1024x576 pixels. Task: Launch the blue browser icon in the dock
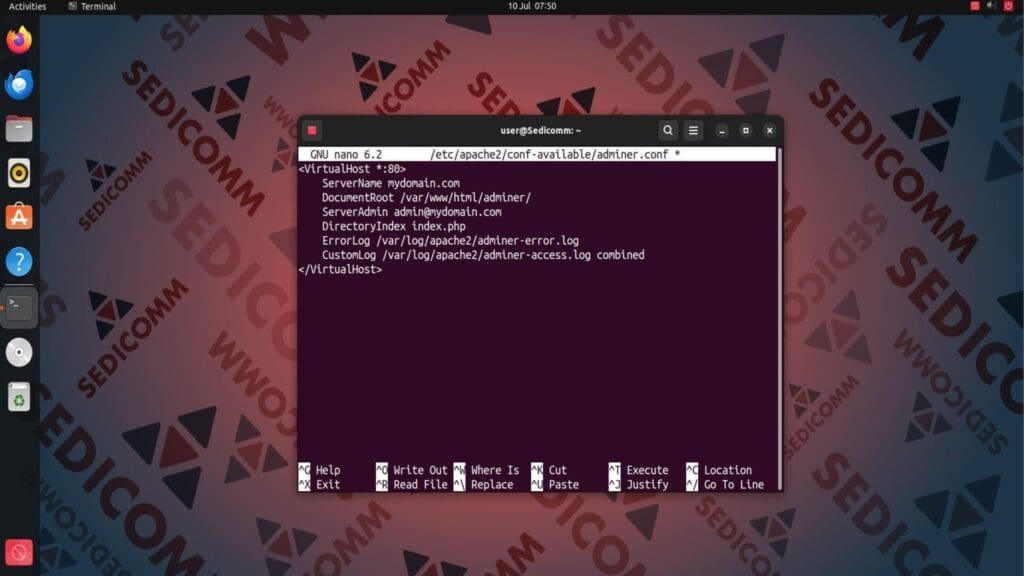[19, 86]
